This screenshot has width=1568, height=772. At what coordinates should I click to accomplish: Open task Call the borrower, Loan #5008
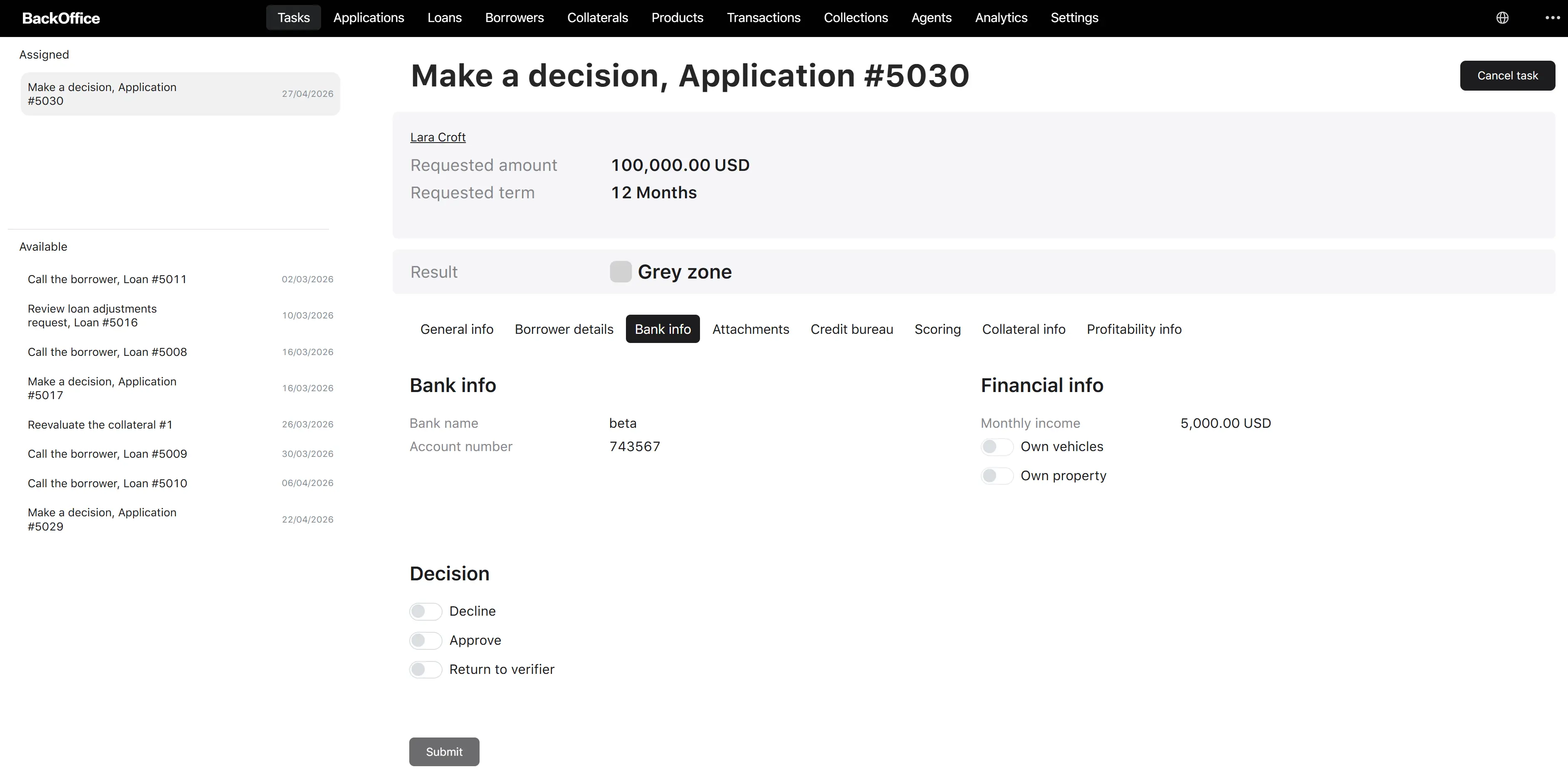pyautogui.click(x=180, y=352)
